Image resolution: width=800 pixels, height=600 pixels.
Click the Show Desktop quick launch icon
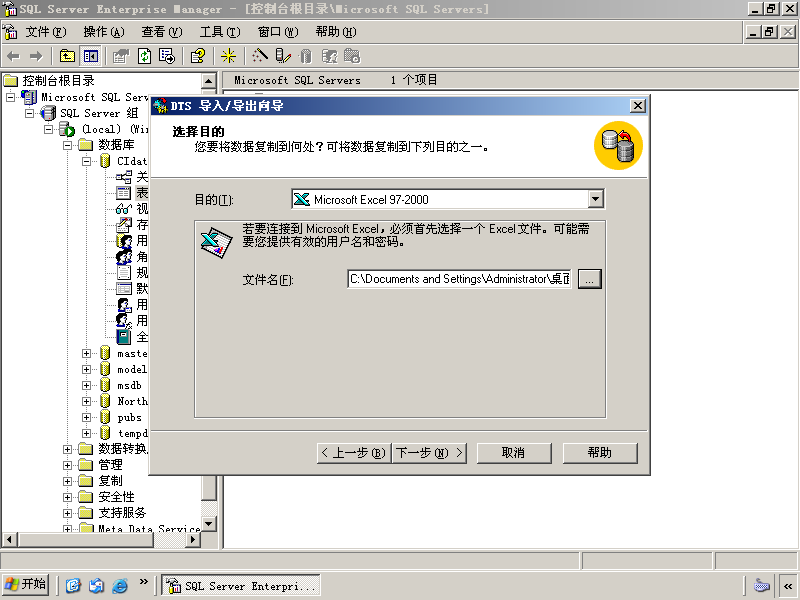point(73,585)
